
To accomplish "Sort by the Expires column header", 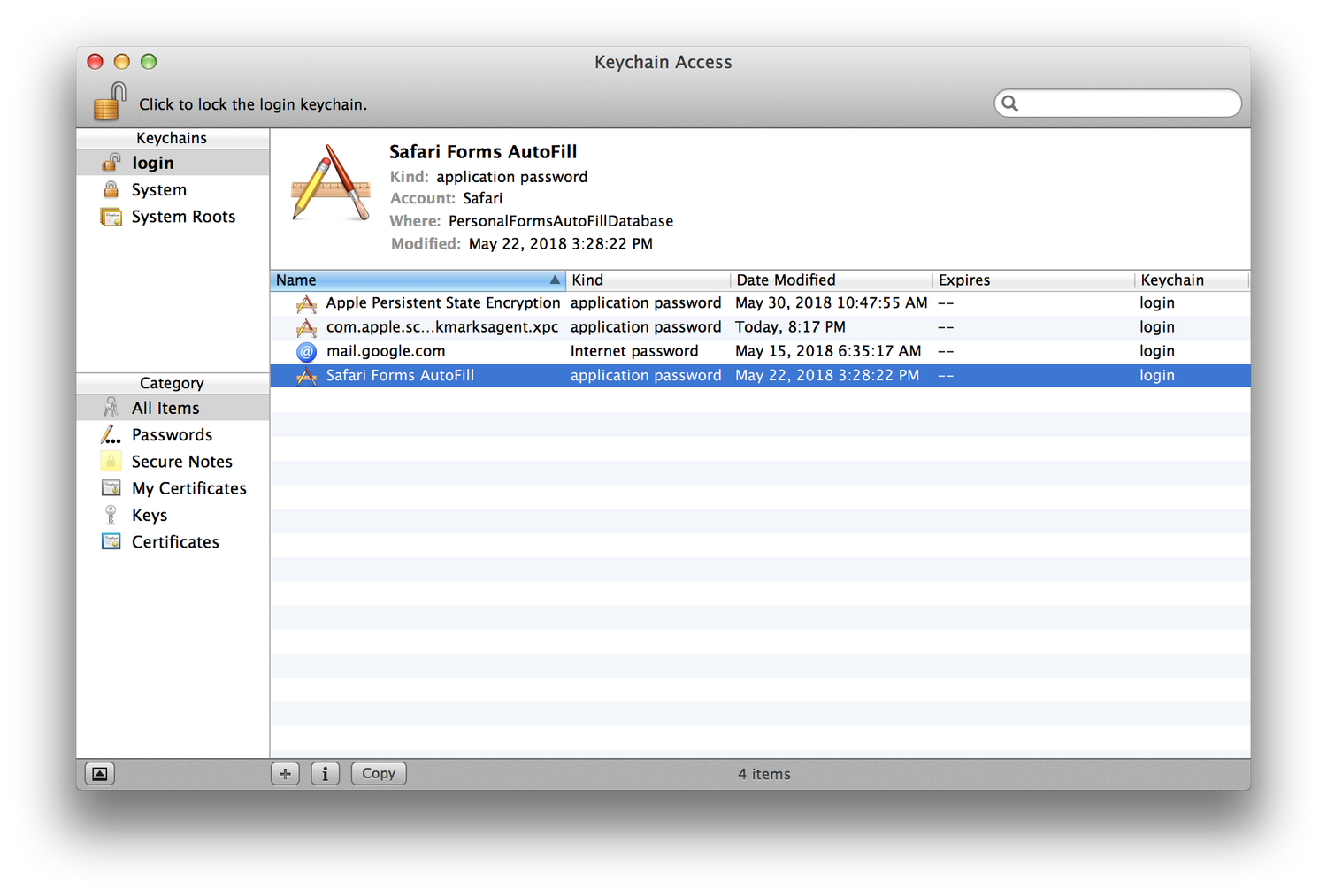I will tap(1034, 280).
